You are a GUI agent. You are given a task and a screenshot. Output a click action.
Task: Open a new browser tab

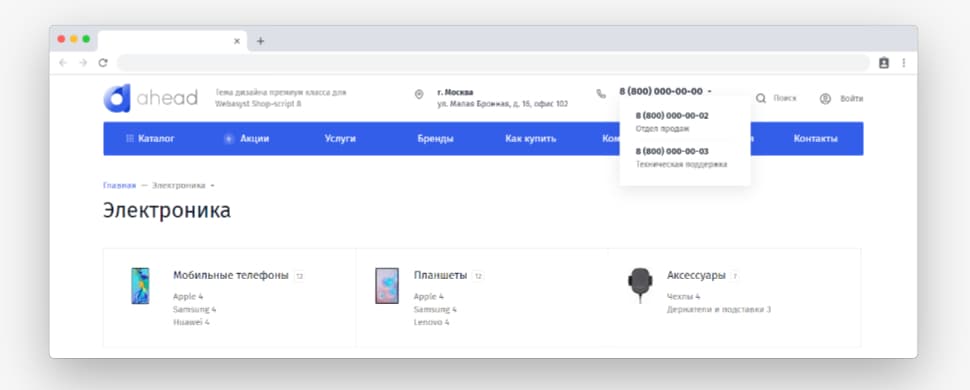point(260,41)
